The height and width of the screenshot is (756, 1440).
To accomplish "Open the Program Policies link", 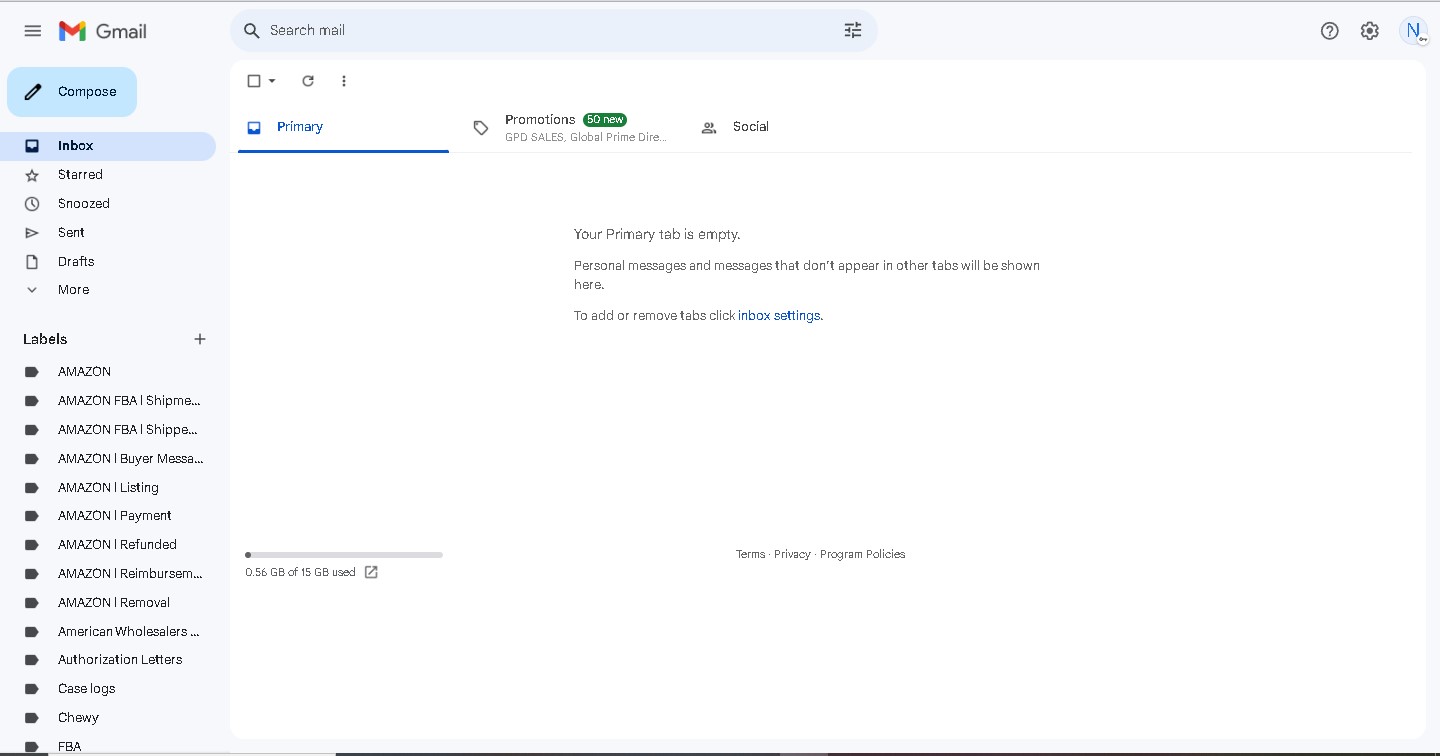I will (x=863, y=554).
